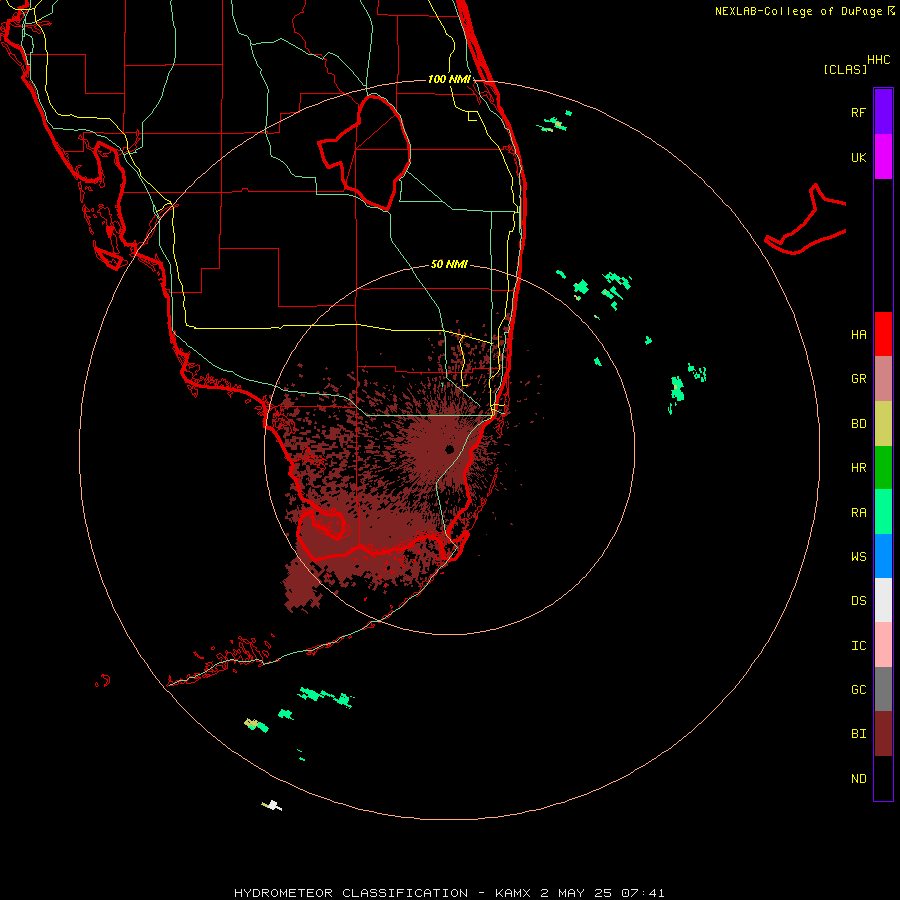Click the UK magenta legend swatch
The image size is (900, 900).
tap(883, 157)
